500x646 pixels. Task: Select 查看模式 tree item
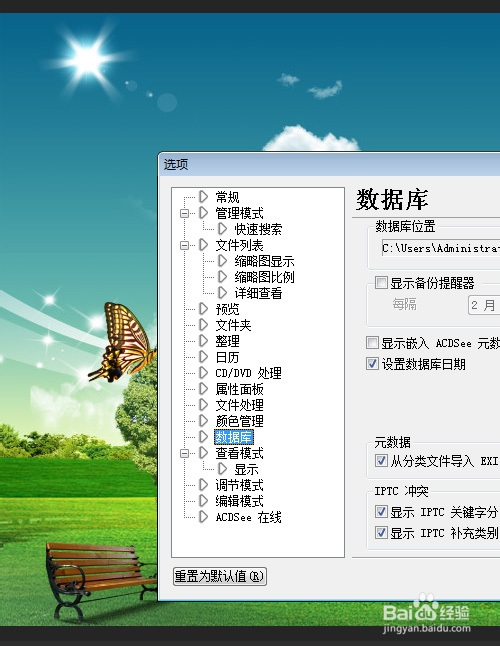(x=239, y=453)
